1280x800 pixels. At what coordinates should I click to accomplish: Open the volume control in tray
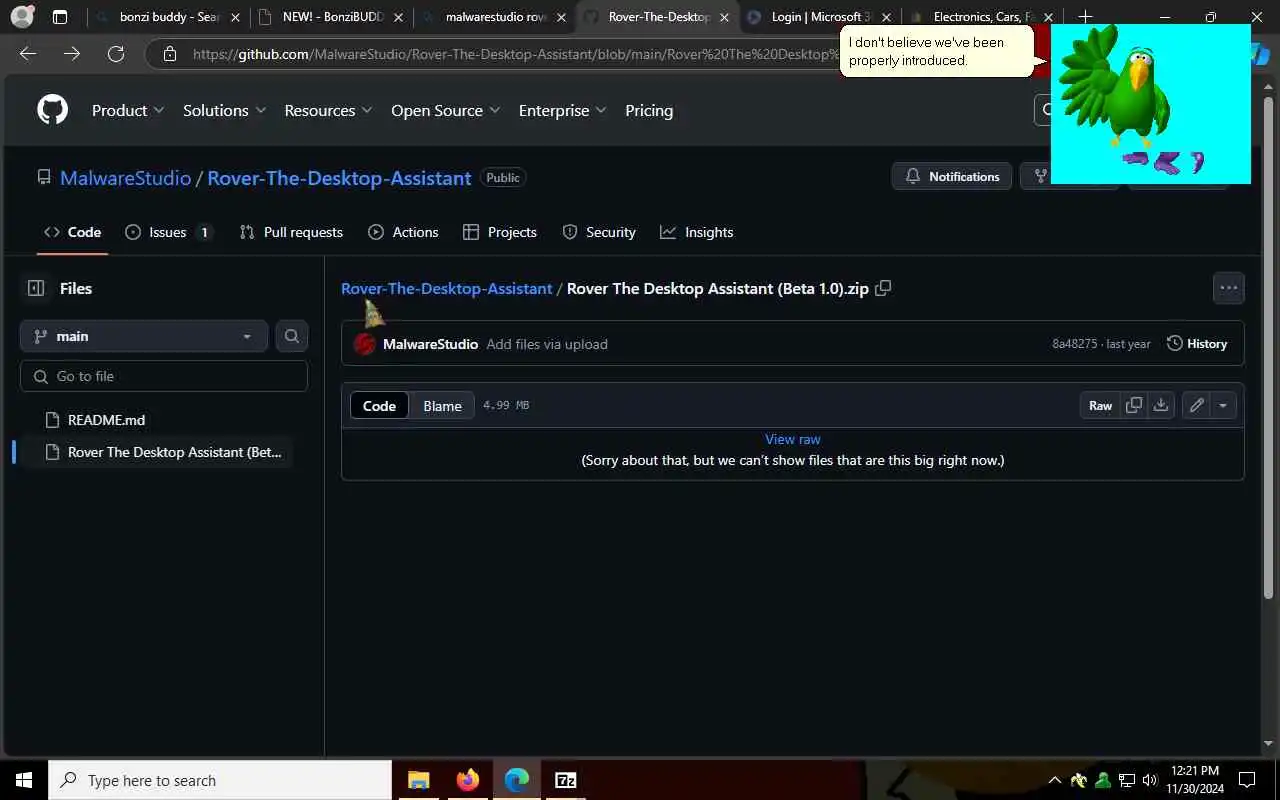pyautogui.click(x=1149, y=780)
